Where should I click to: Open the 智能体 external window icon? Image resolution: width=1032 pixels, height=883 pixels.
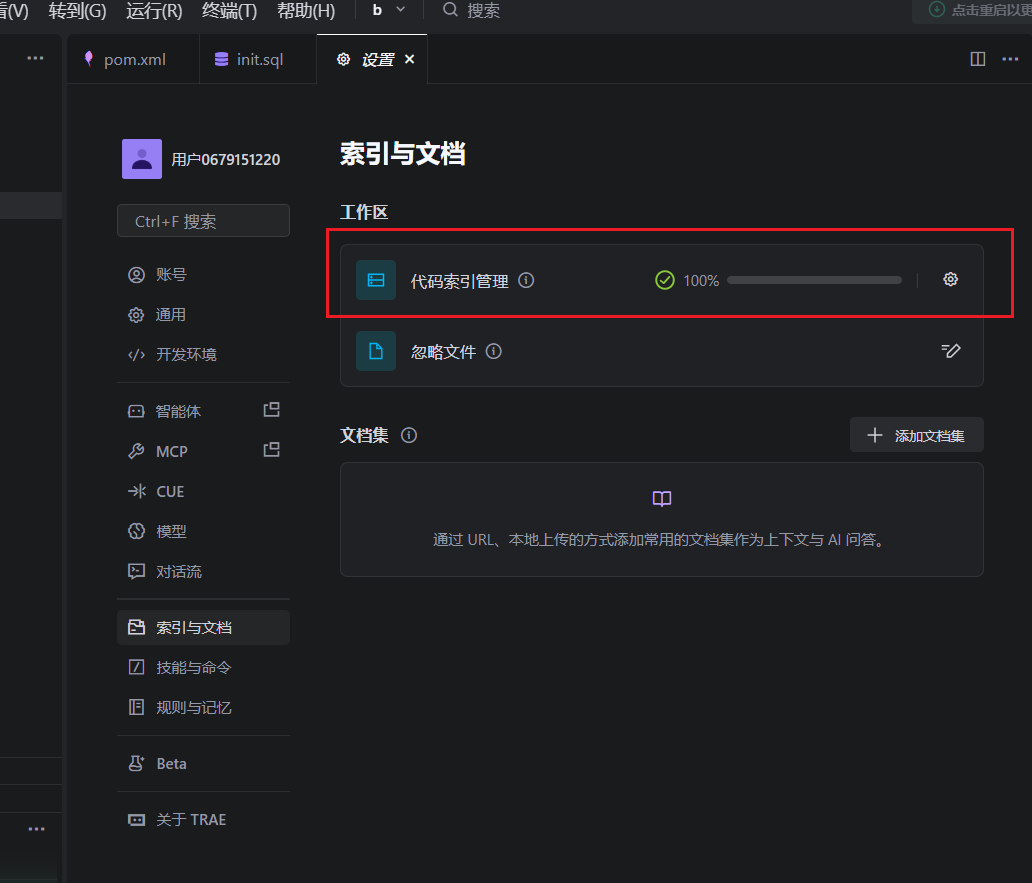(x=272, y=410)
